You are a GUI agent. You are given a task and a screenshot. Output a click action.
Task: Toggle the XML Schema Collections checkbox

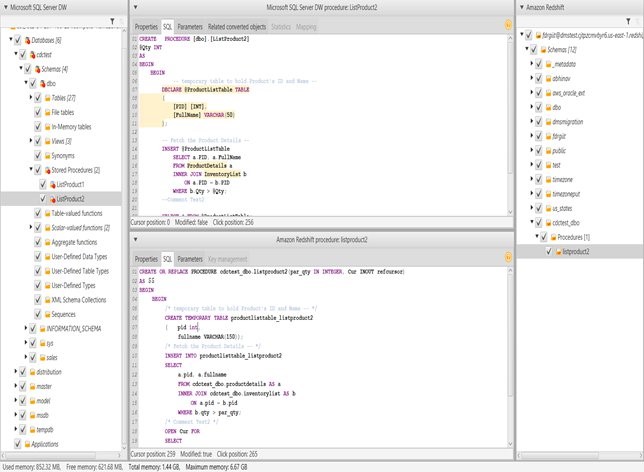click(37, 299)
